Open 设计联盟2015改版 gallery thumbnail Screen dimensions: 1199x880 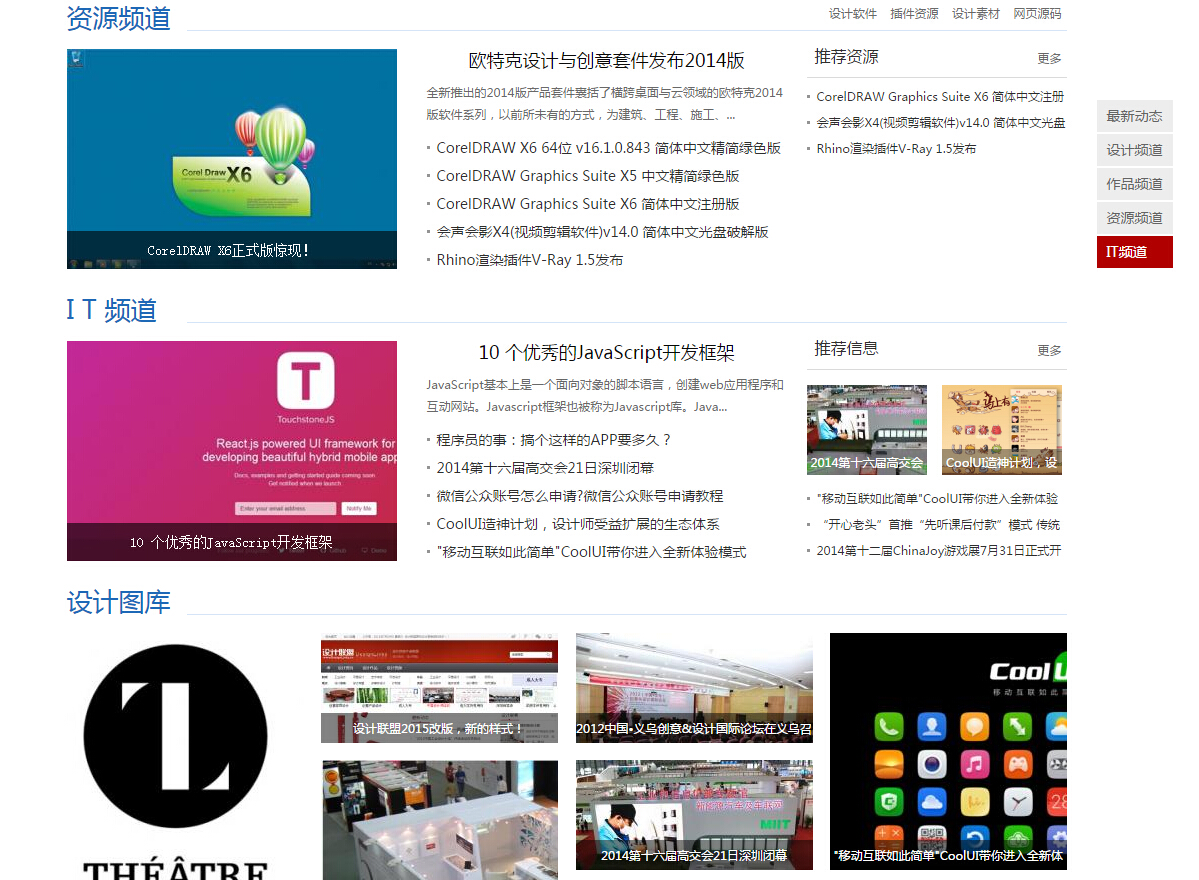tap(439, 688)
